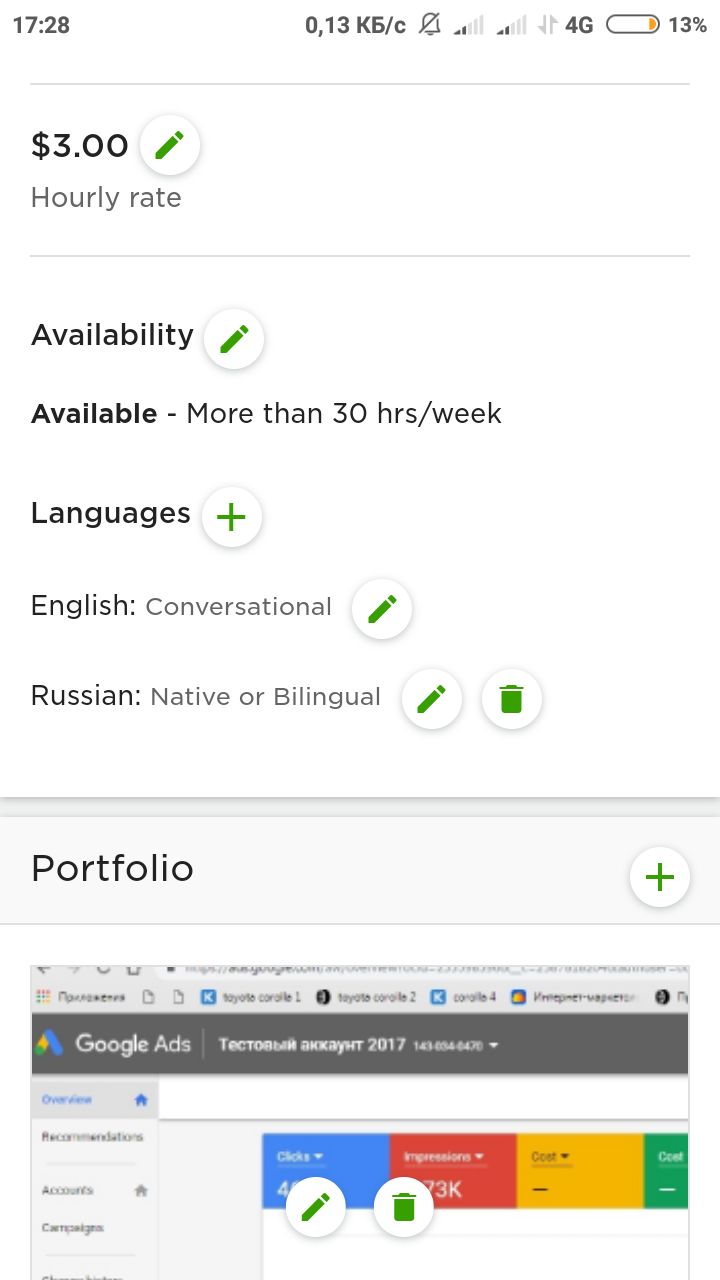Open the Clicks metric dropdown
Viewport: 720px width, 1280px height.
[300, 1157]
